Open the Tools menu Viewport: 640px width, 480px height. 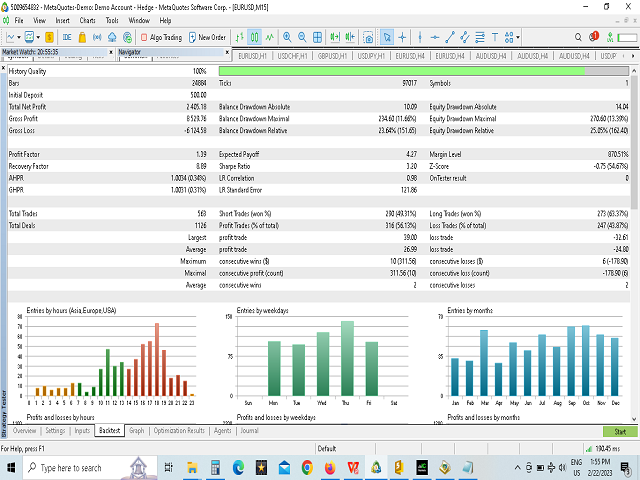pos(112,20)
